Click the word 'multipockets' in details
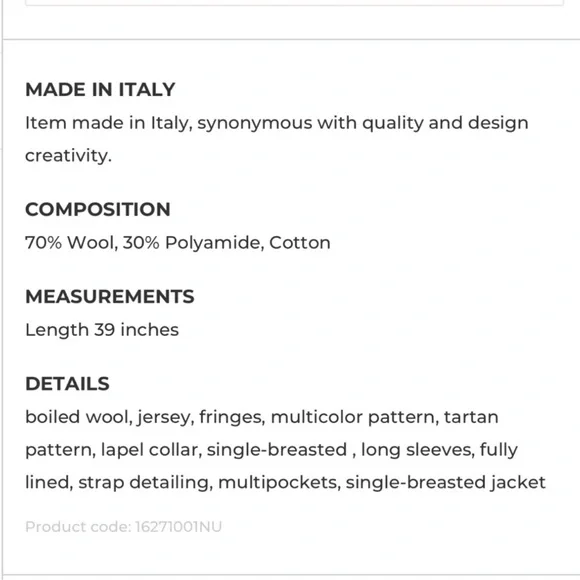 pos(279,483)
